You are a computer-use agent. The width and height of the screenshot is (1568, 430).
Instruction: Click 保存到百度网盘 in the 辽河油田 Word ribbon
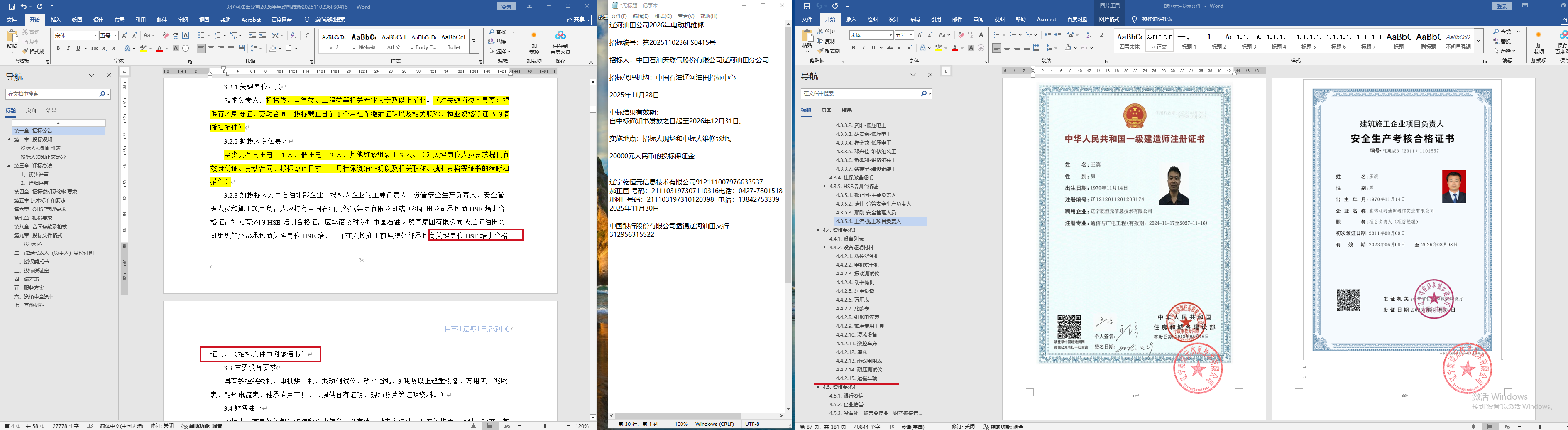click(x=560, y=43)
